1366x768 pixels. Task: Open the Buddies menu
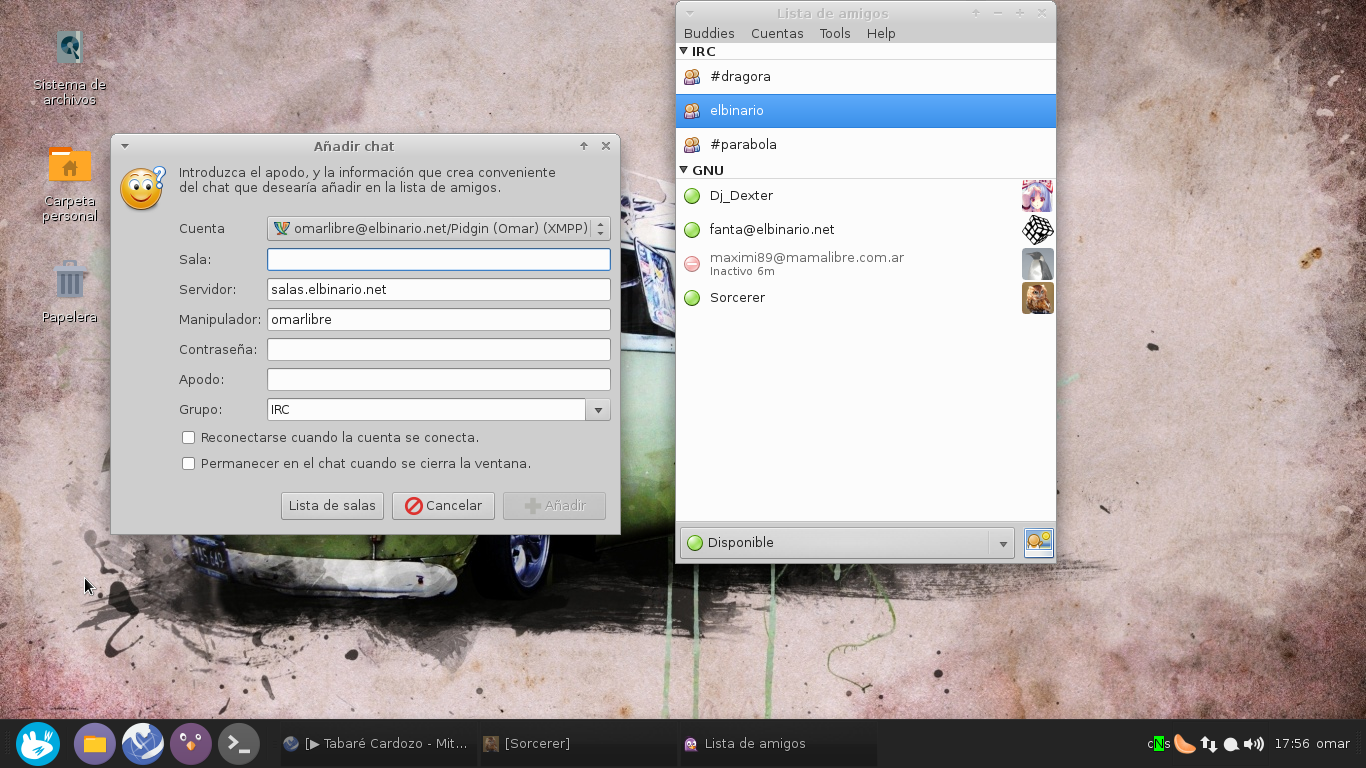click(709, 33)
